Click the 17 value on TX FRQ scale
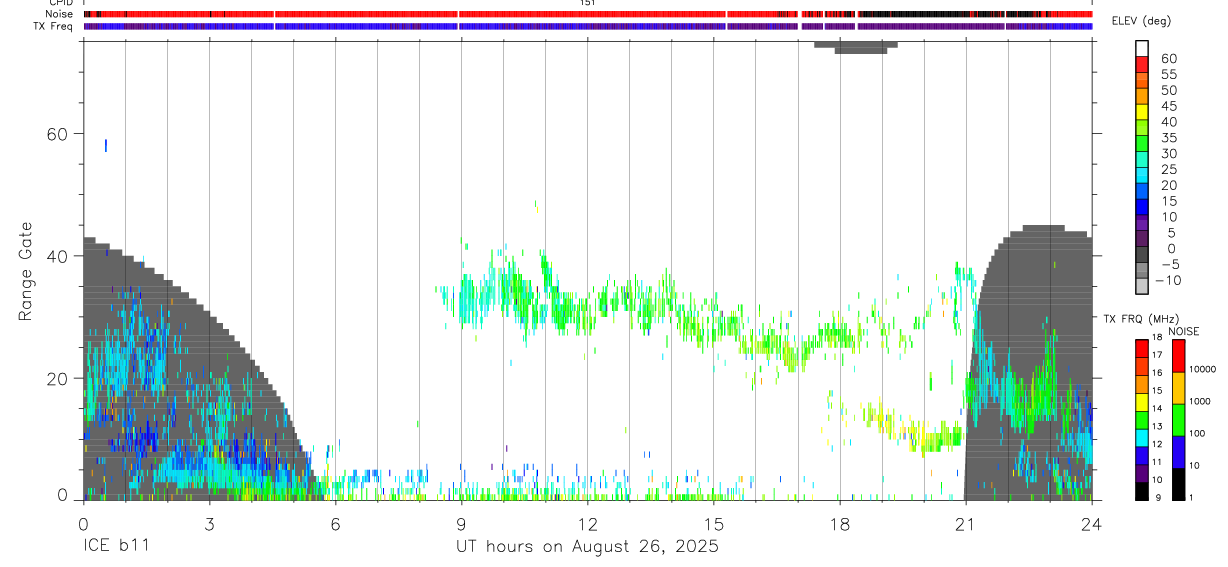 click(1159, 355)
